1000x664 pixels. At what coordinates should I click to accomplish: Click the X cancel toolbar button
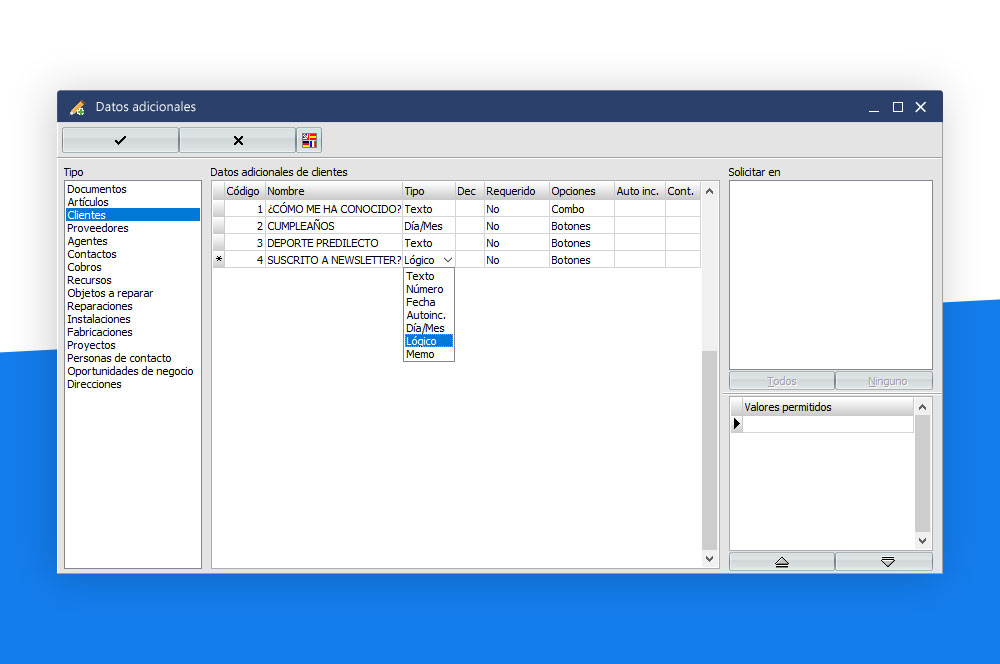tap(237, 140)
